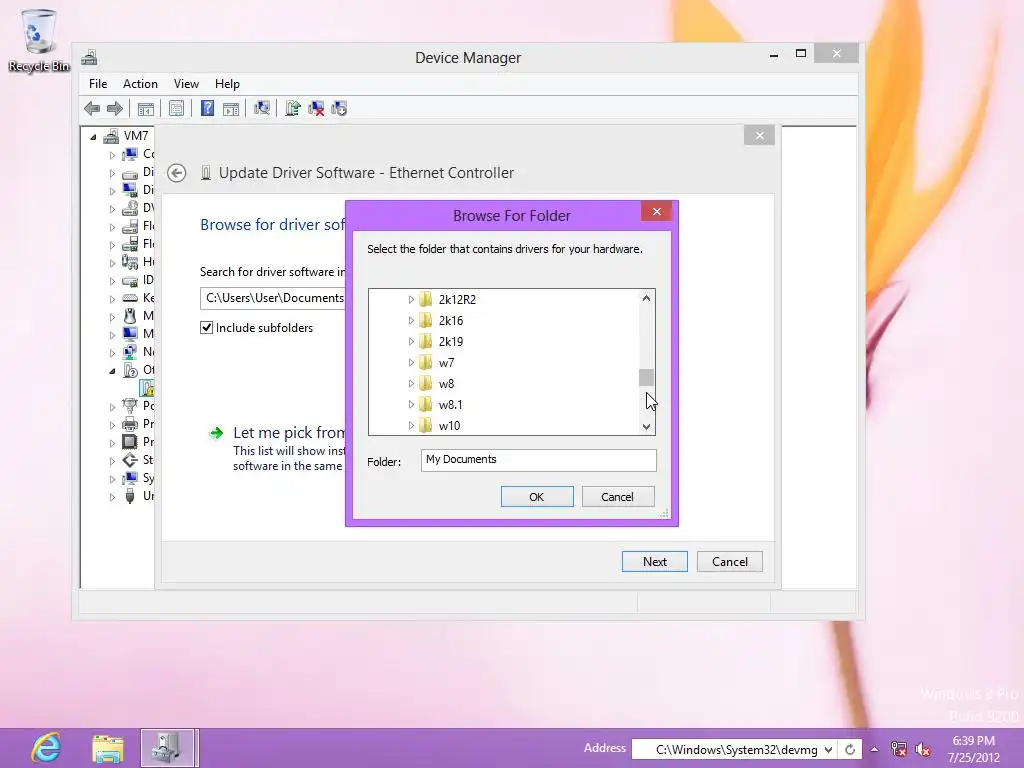The height and width of the screenshot is (768, 1024).
Task: Open the File menu
Action: tap(98, 84)
